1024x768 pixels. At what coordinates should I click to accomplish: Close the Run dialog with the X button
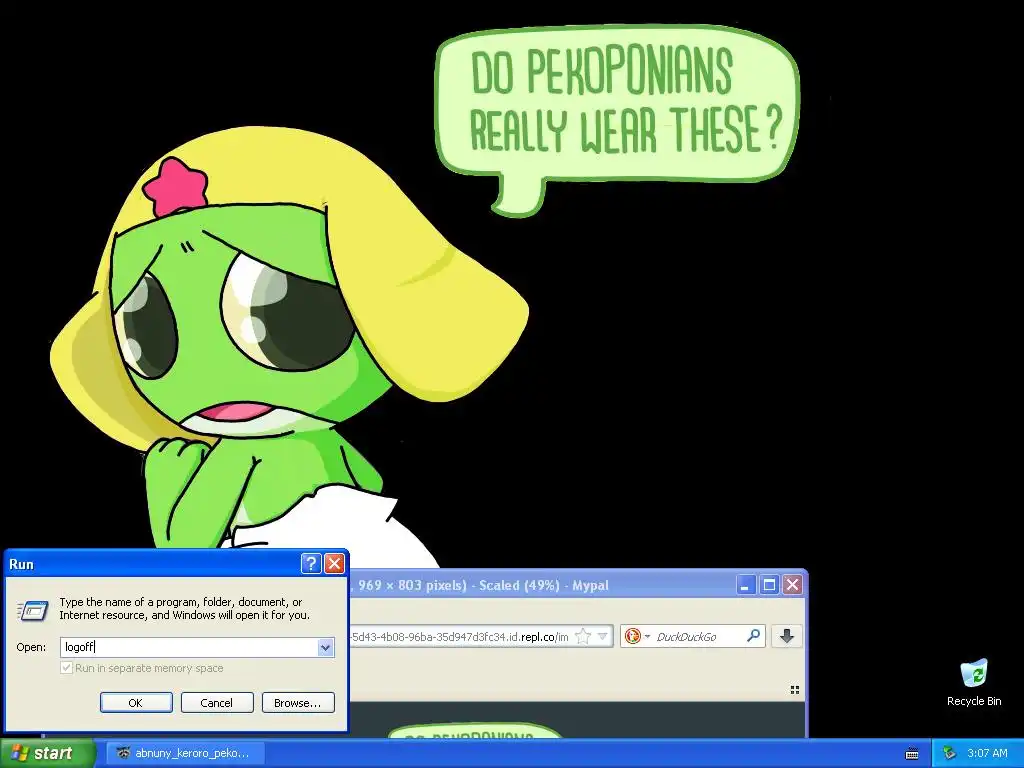[334, 564]
